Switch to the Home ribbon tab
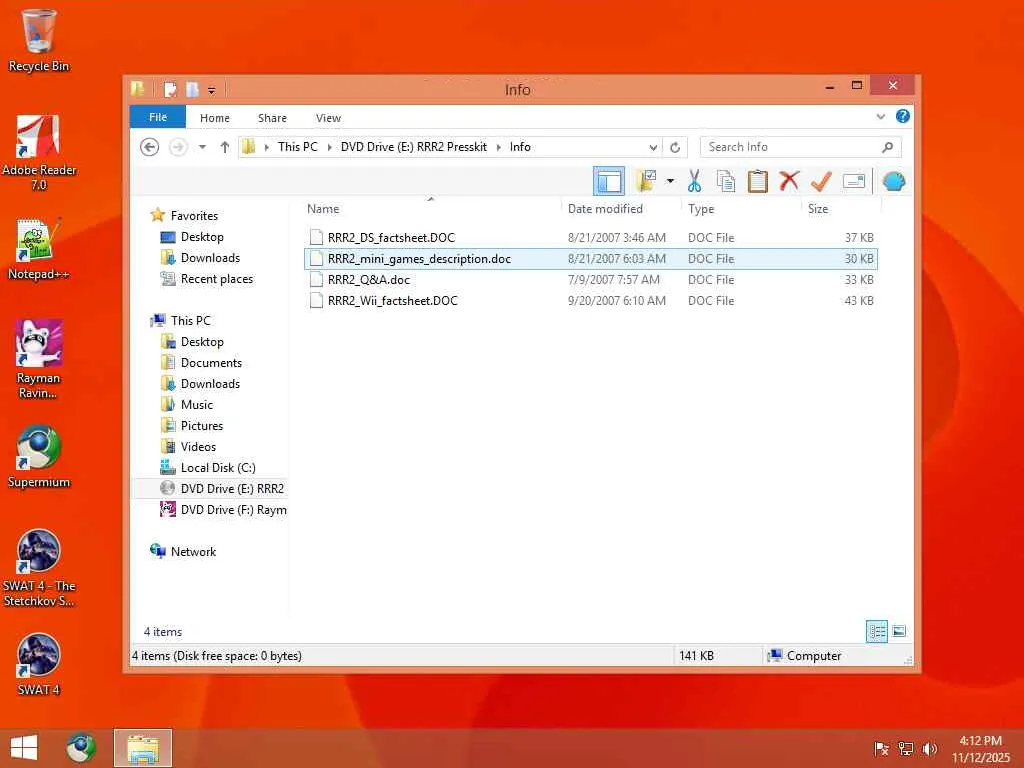1024x768 pixels. click(x=215, y=118)
